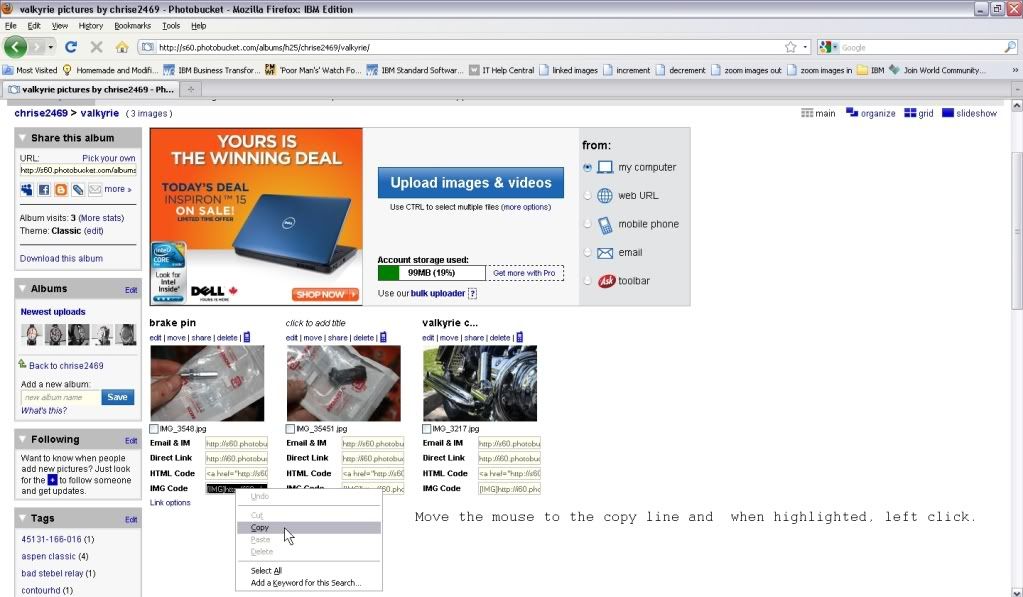The image size is (1023, 597).
Task: Click bulk uploader help question mark icon
Action: pyautogui.click(x=472, y=294)
